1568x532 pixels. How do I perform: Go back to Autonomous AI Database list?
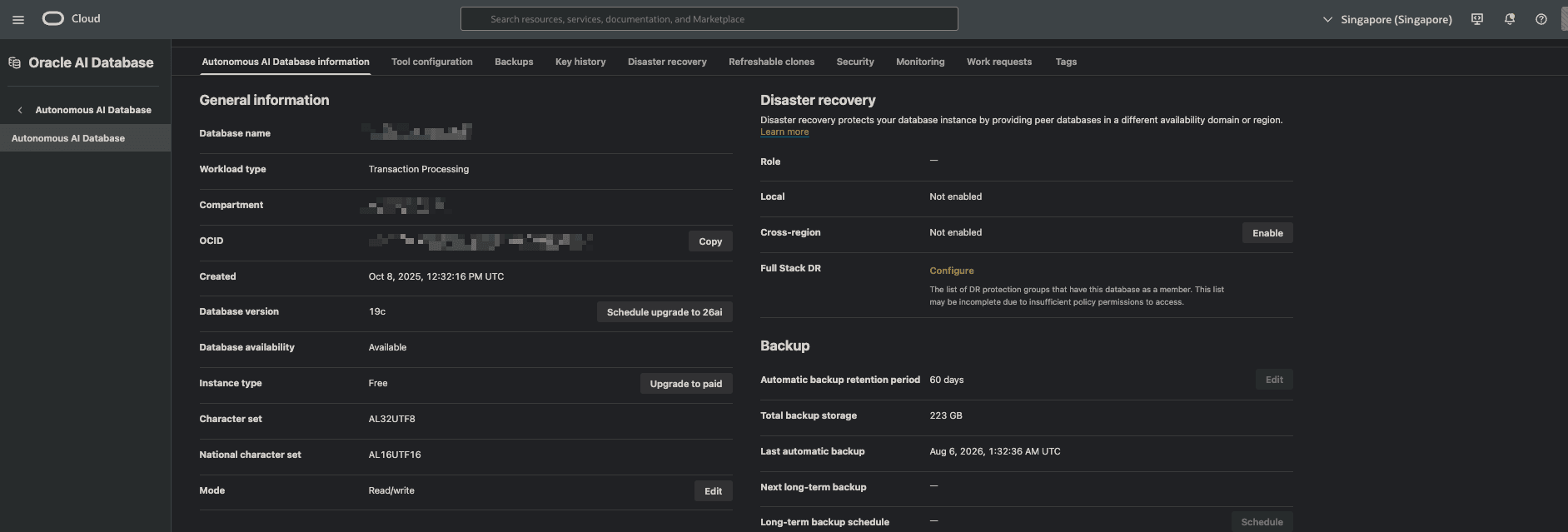tap(93, 110)
